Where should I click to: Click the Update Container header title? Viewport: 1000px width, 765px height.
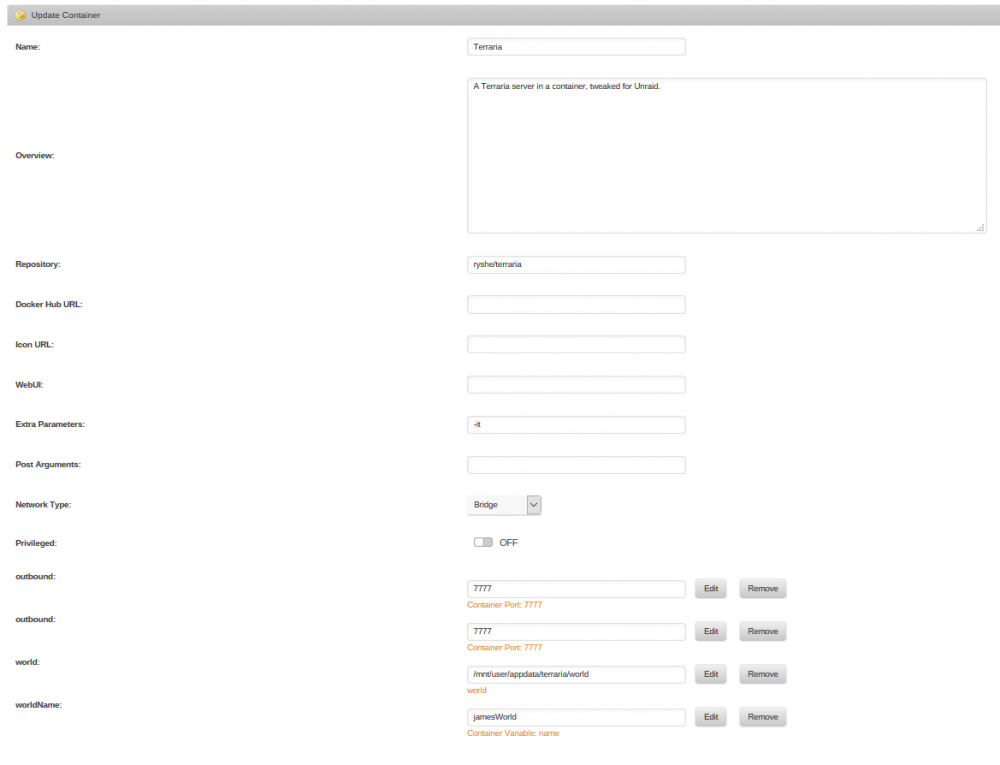(x=66, y=15)
